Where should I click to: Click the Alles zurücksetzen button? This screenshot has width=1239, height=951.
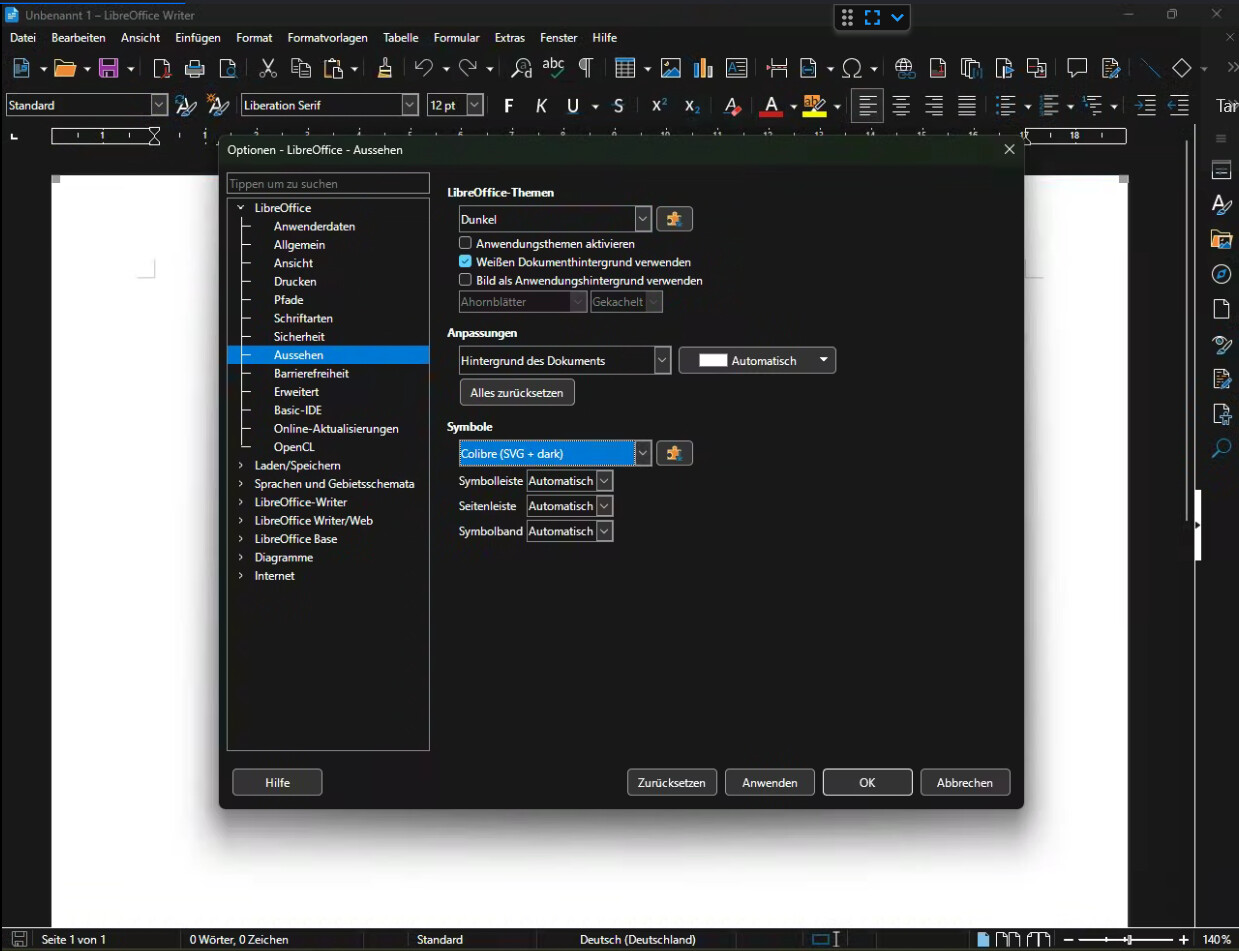point(516,393)
